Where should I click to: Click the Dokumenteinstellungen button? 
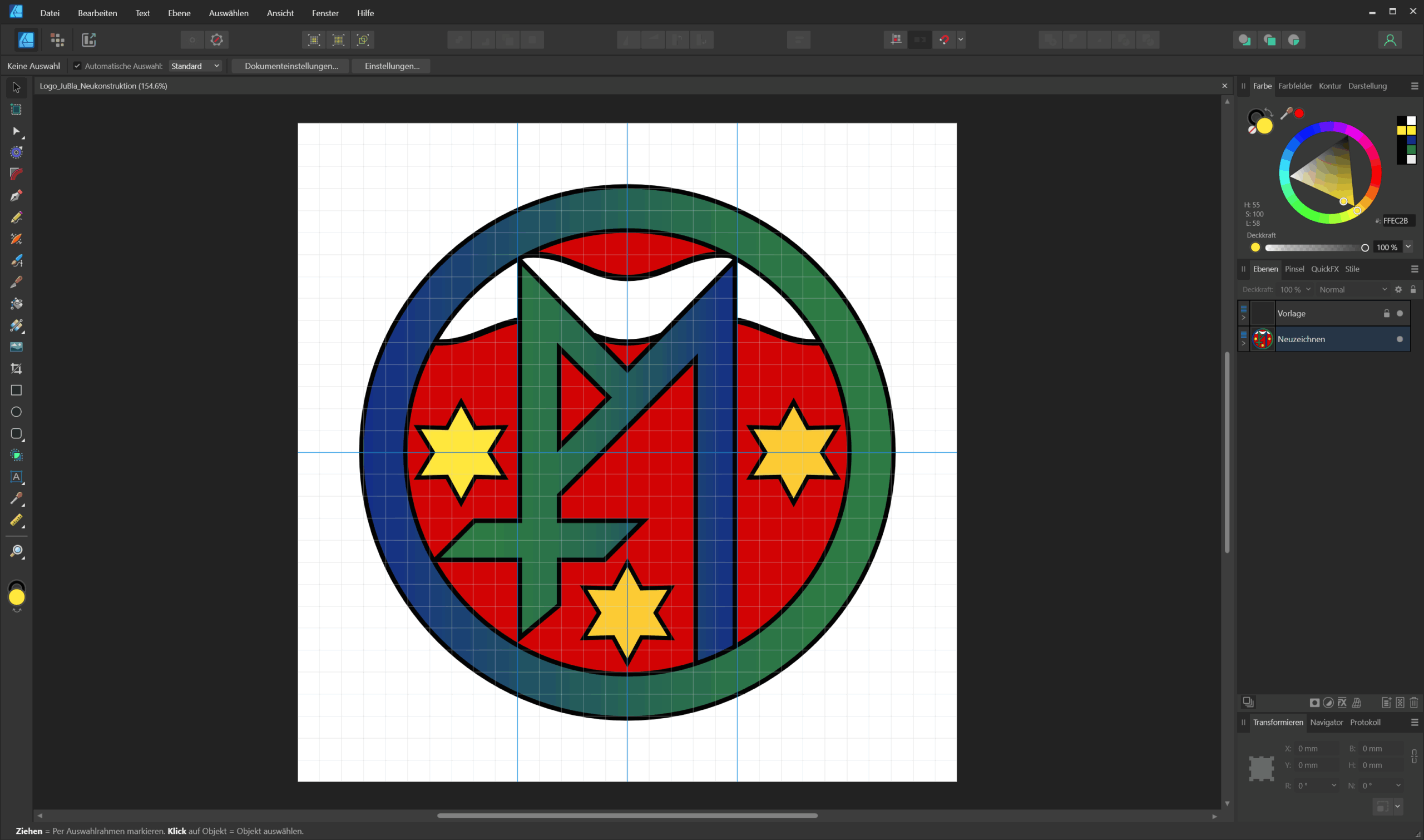tap(291, 66)
